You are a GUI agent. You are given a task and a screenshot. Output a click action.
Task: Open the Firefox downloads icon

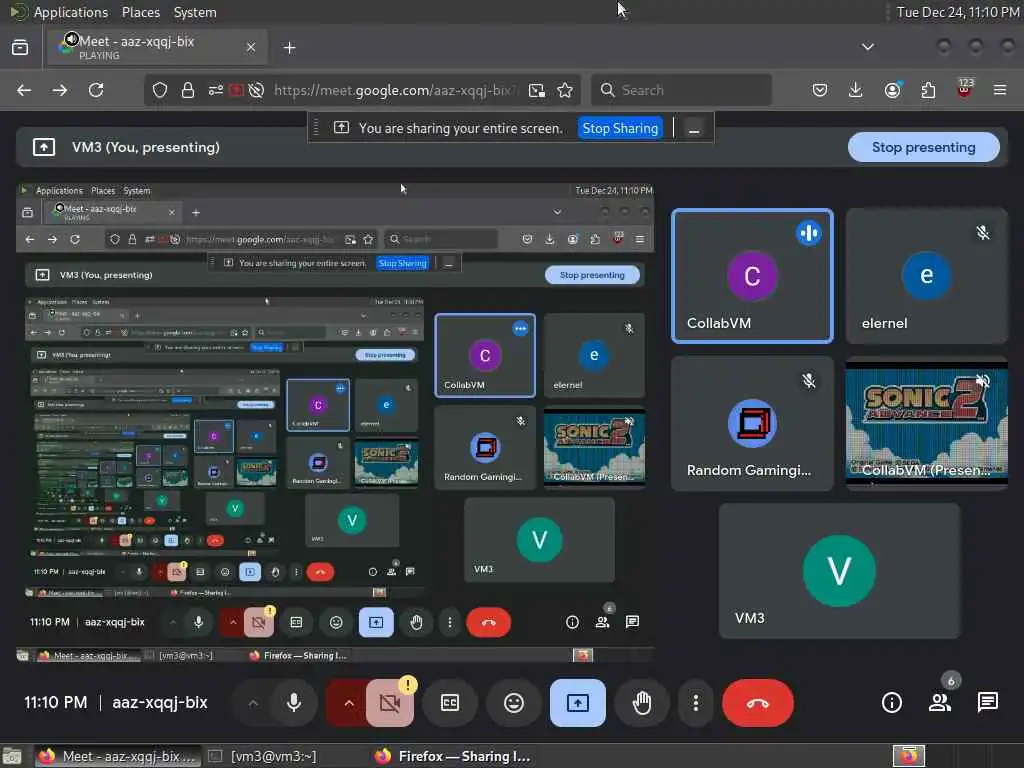tap(856, 90)
